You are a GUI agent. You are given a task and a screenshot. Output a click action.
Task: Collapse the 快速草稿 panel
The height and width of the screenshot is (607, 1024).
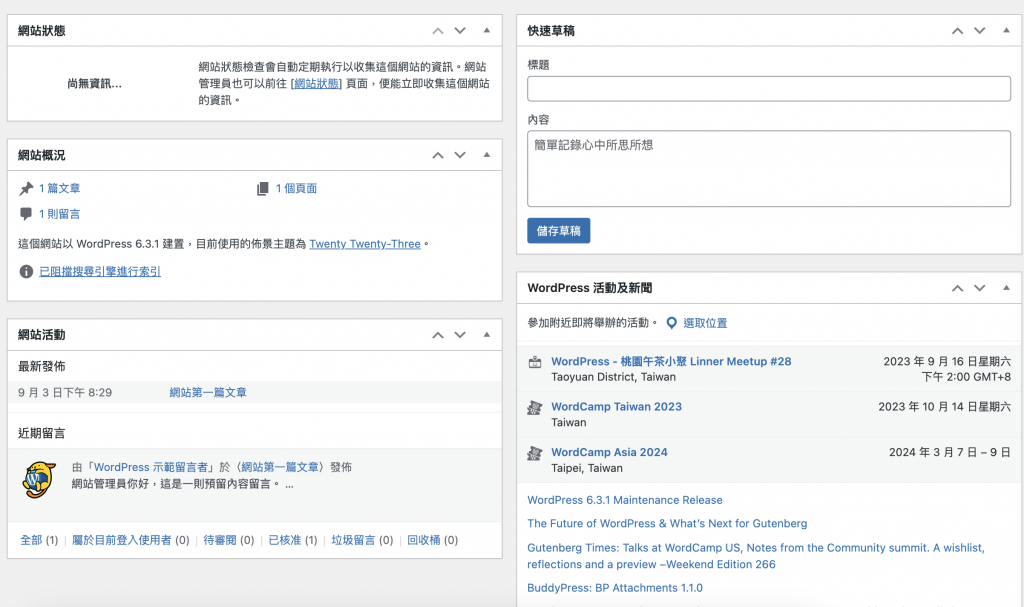[x=1006, y=30]
